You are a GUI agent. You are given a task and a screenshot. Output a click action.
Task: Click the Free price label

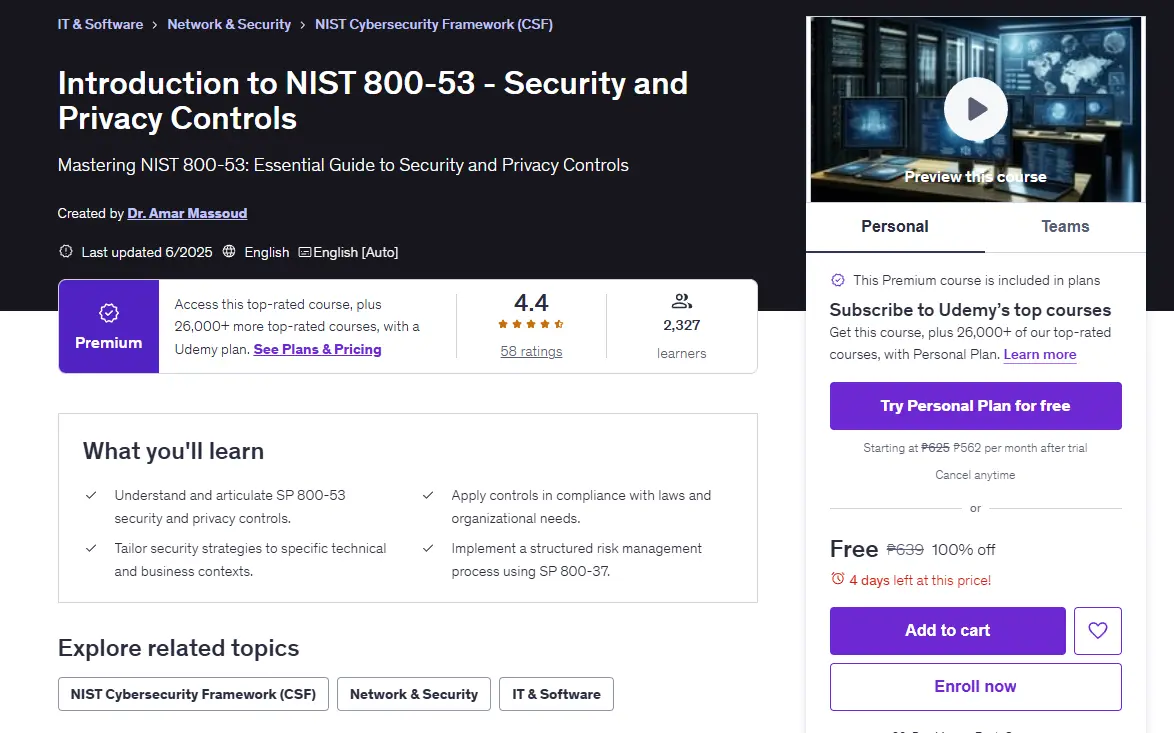(x=854, y=549)
